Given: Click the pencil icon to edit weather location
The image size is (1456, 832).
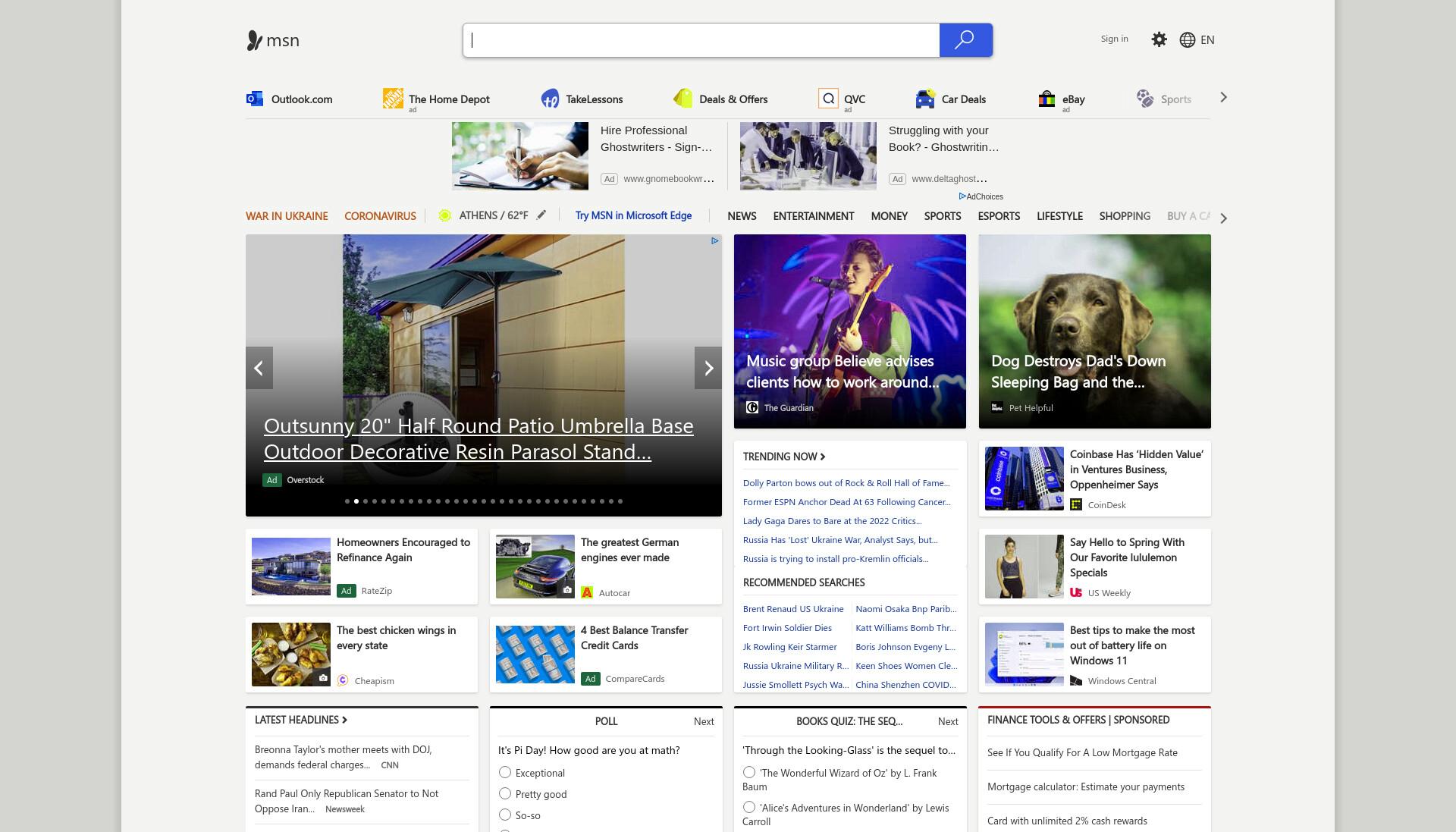Looking at the screenshot, I should [x=541, y=215].
